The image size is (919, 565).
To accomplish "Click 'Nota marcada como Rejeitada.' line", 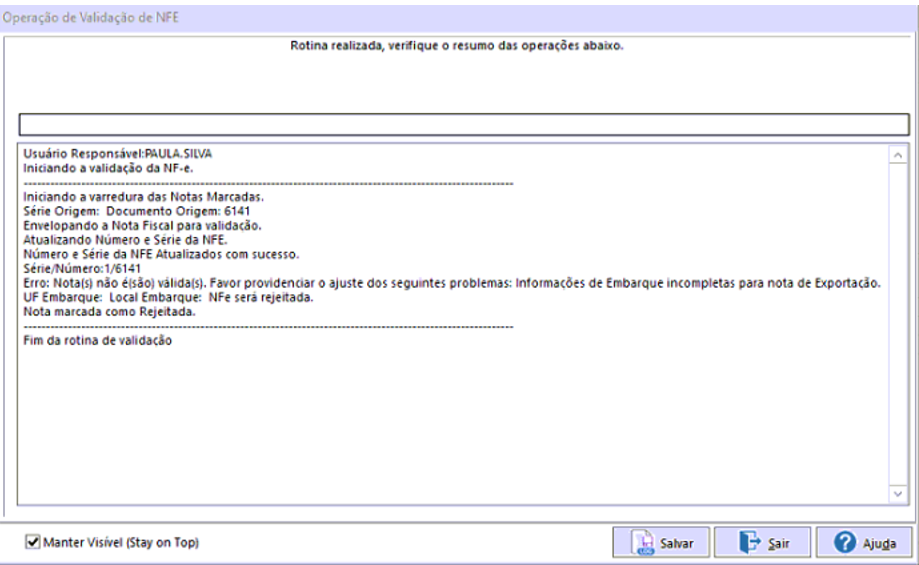I will [x=110, y=312].
